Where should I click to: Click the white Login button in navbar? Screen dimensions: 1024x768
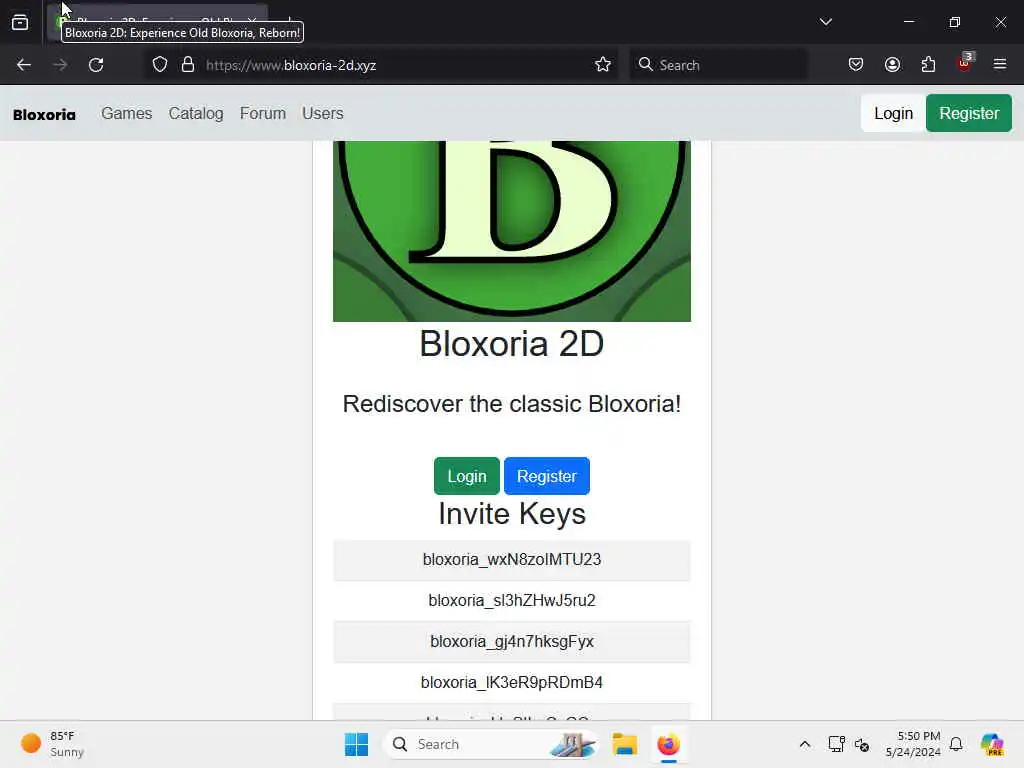(x=893, y=114)
